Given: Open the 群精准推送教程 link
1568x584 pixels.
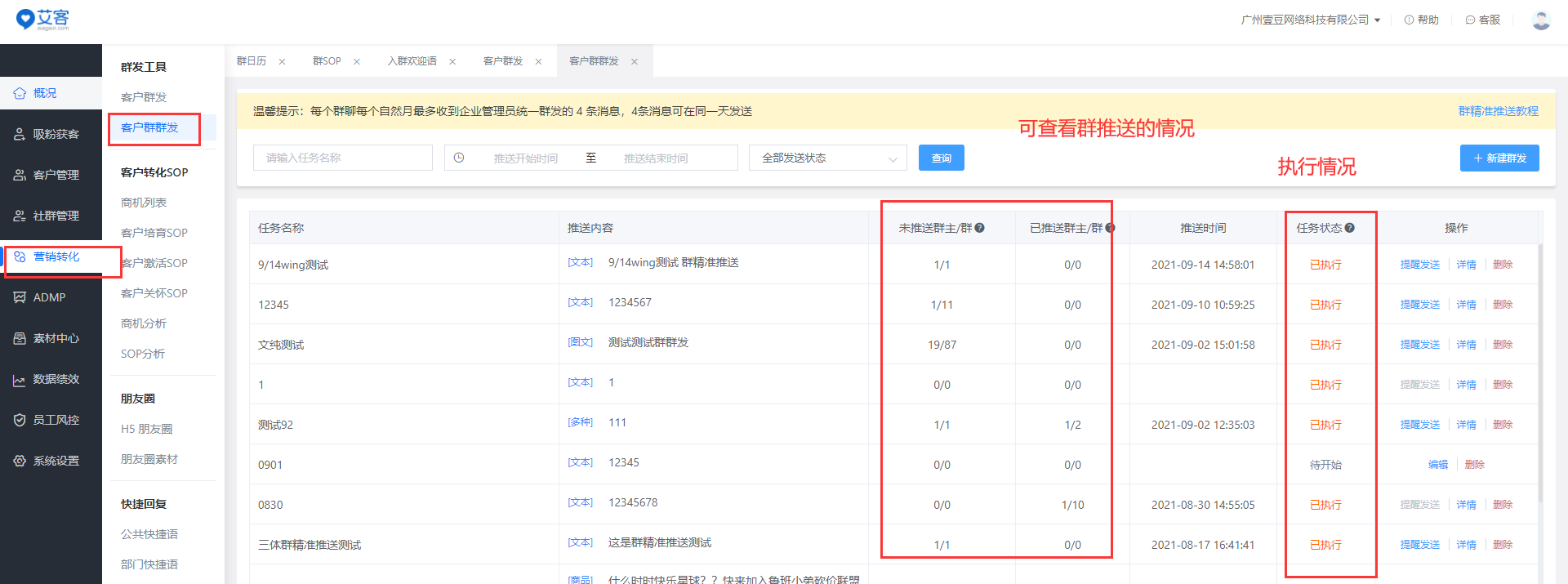Looking at the screenshot, I should (1498, 111).
